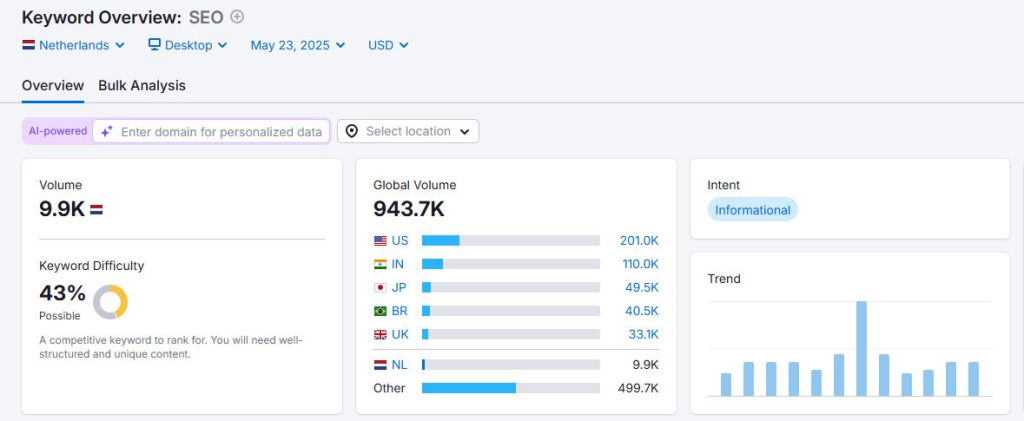Open the Desktop device dropdown
The image size is (1024, 421).
pos(188,45)
